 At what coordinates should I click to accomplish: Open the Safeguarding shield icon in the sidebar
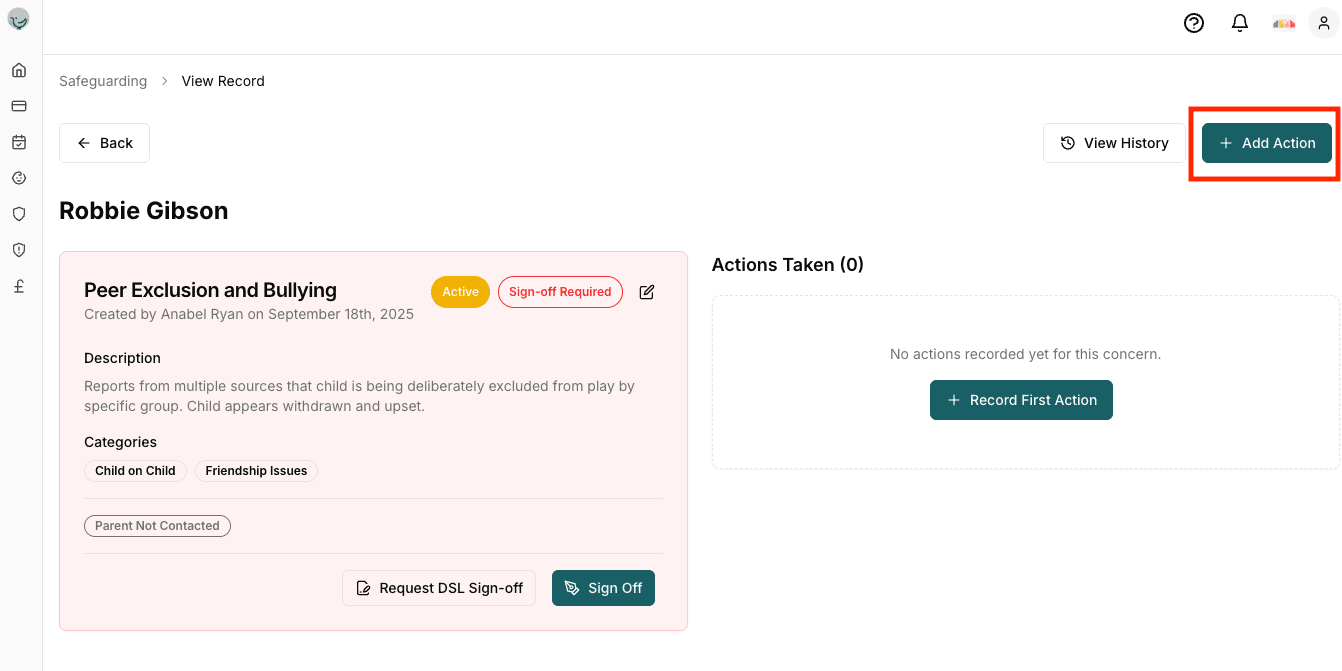click(18, 213)
